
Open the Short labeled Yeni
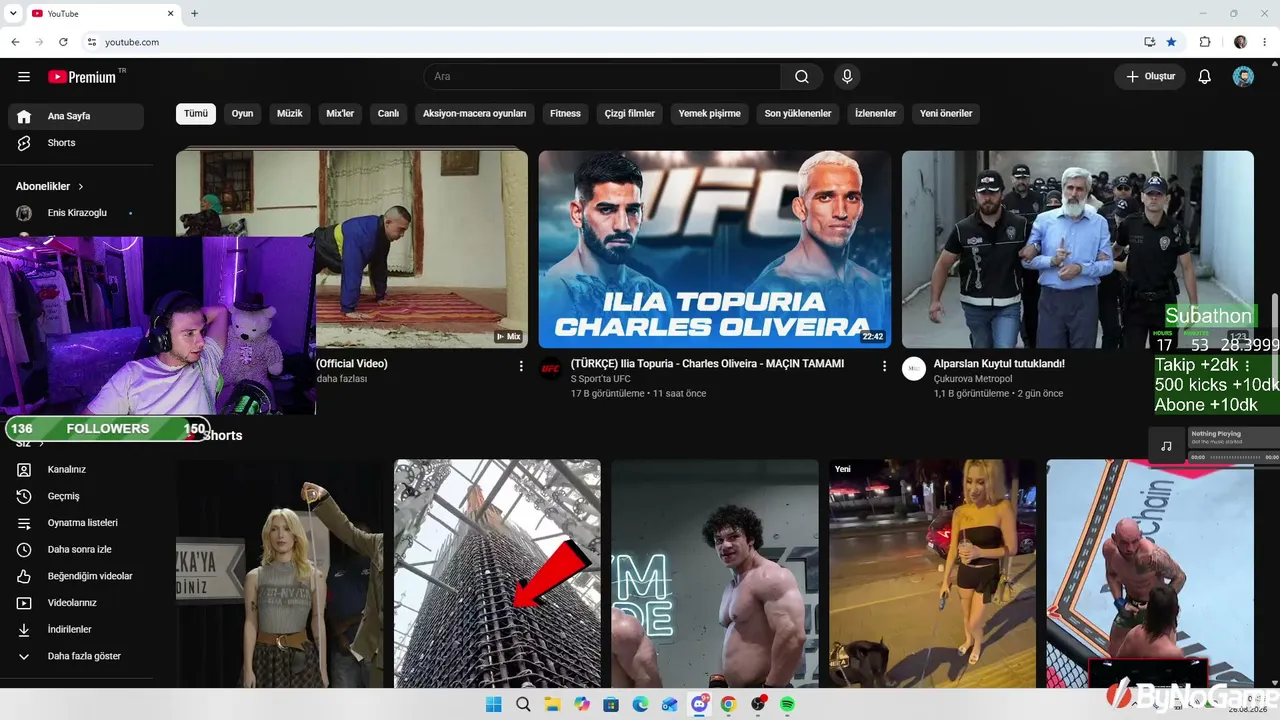click(932, 573)
